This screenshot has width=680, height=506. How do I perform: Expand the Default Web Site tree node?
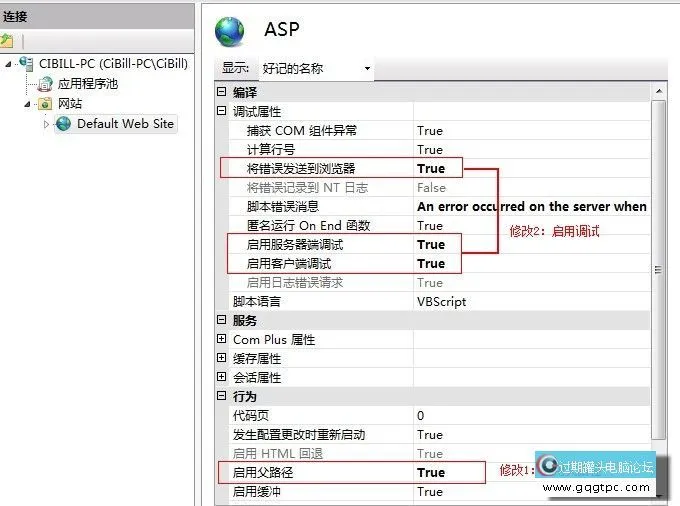pos(45,124)
